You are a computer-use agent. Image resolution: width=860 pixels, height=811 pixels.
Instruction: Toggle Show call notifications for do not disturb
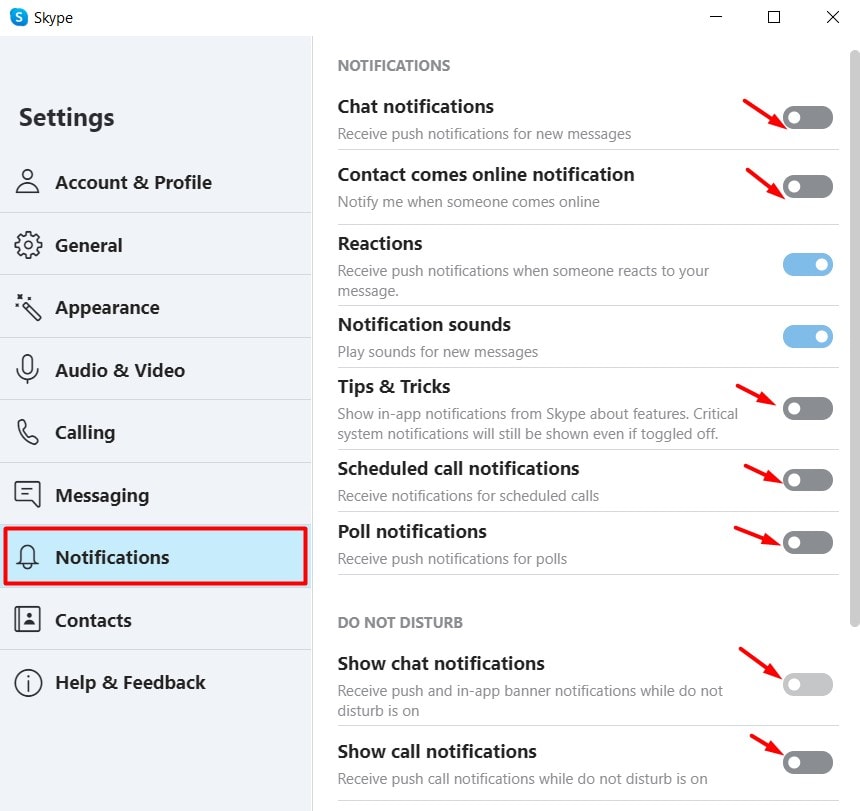click(x=807, y=762)
